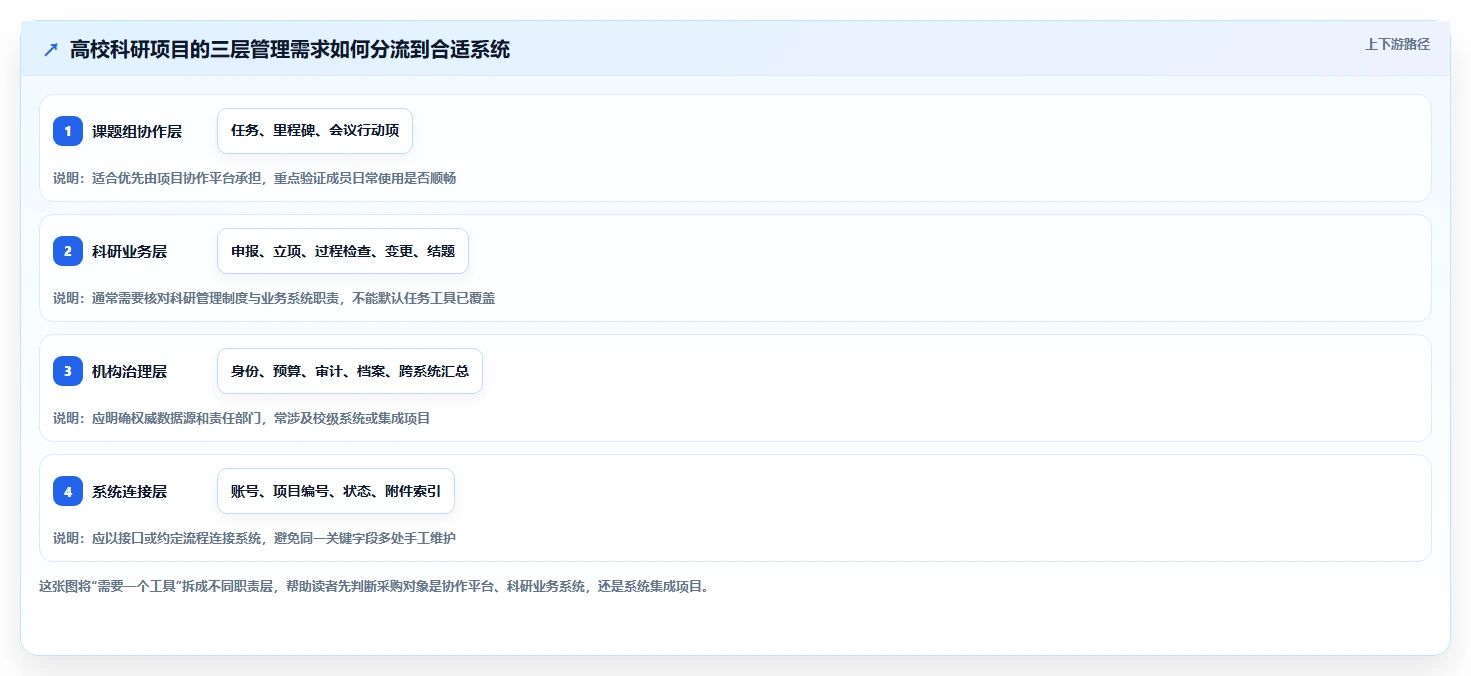Click the 上下游路径 label in header
1471x676 pixels.
coord(1397,44)
